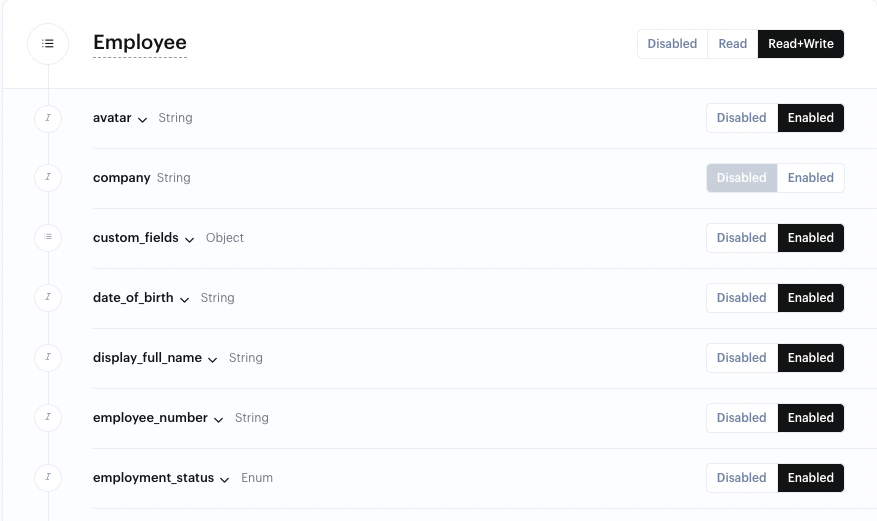Expand the employment_status chevron

(x=225, y=480)
